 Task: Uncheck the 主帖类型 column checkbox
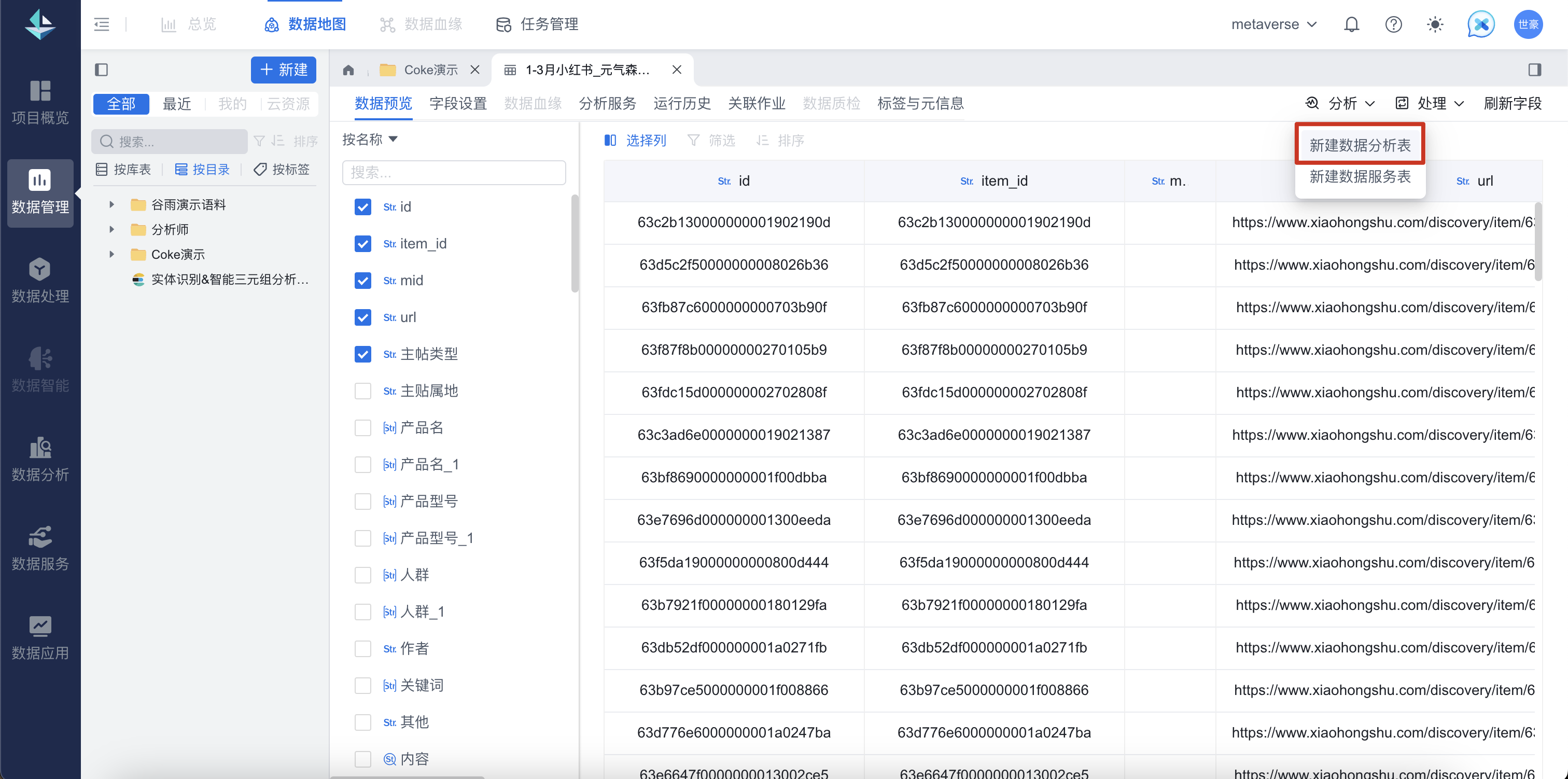click(x=363, y=354)
